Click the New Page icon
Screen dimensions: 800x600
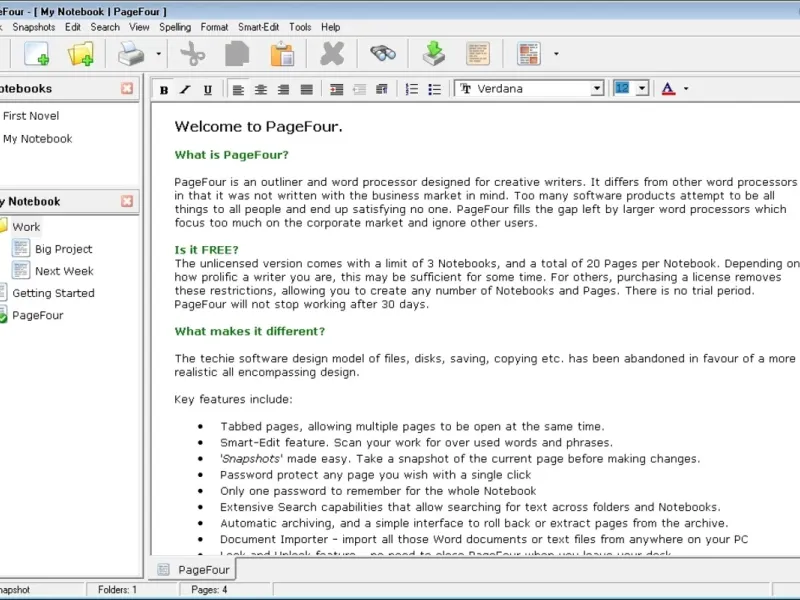pyautogui.click(x=37, y=54)
